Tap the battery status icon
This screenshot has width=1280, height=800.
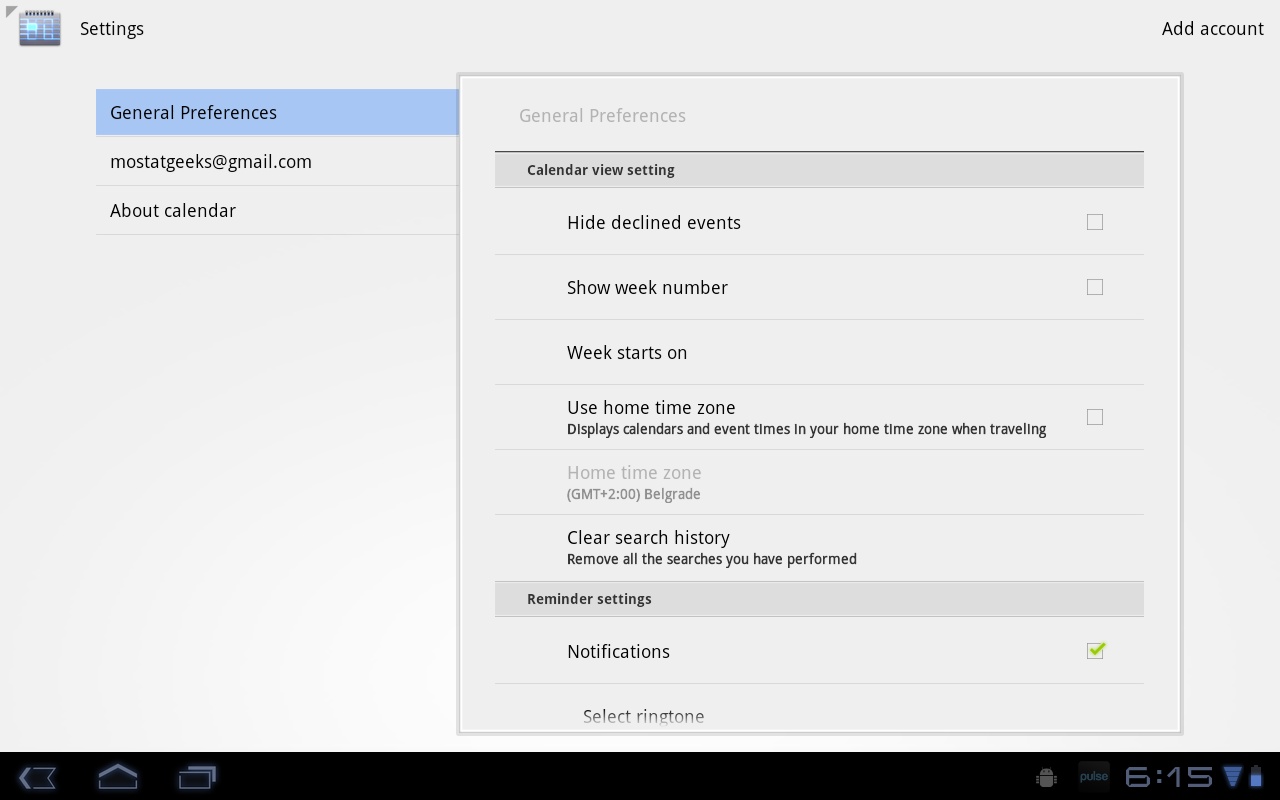pyautogui.click(x=1256, y=776)
